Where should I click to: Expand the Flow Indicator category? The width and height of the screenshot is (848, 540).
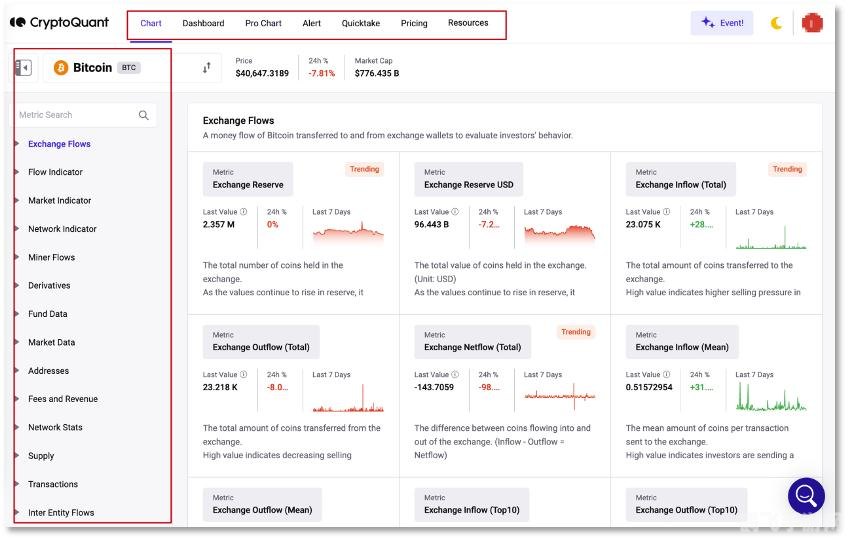pos(55,172)
